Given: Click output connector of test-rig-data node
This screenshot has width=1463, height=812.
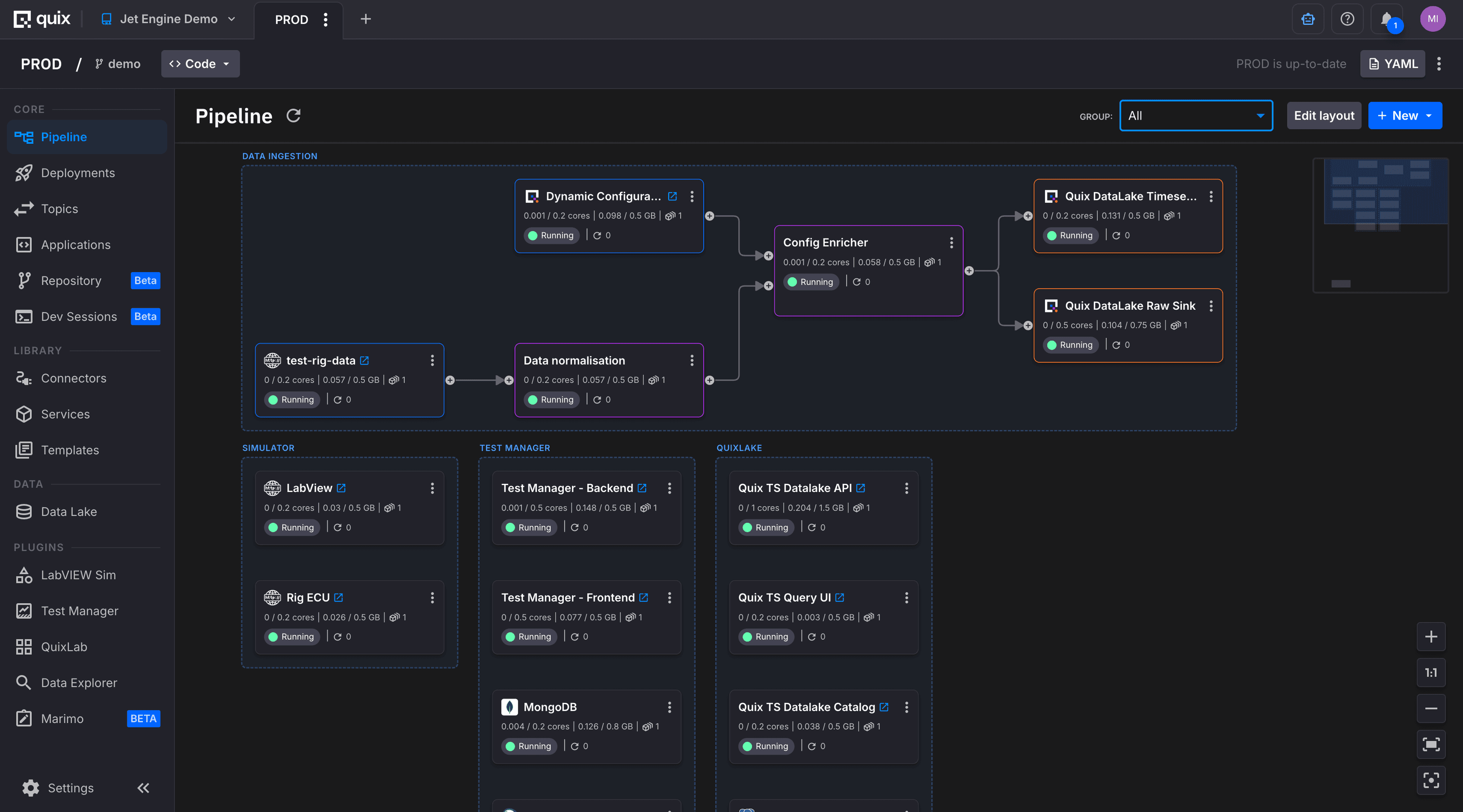Looking at the screenshot, I should tap(450, 380).
